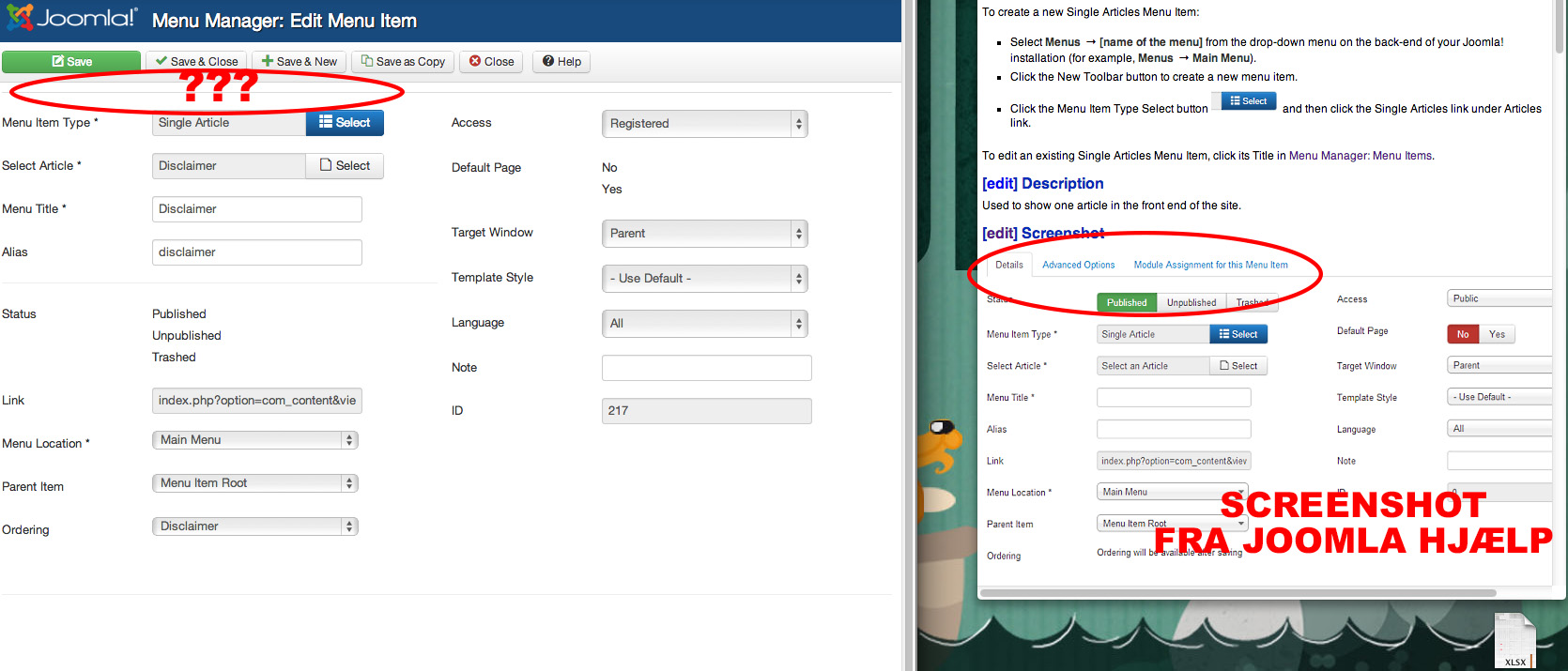Choose No for Default Page in the editor
Image resolution: width=1568 pixels, height=671 pixels.
click(609, 168)
